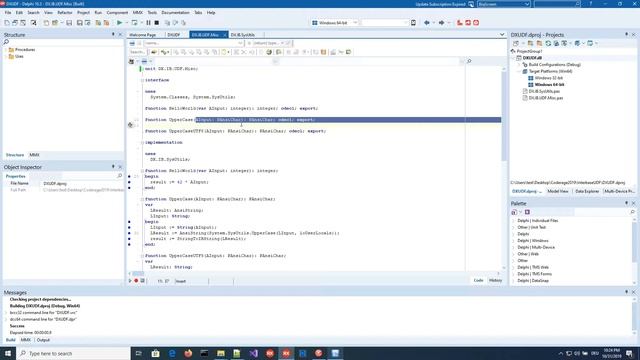
Task: Click the red record macro button below editor
Action: (x=136, y=281)
